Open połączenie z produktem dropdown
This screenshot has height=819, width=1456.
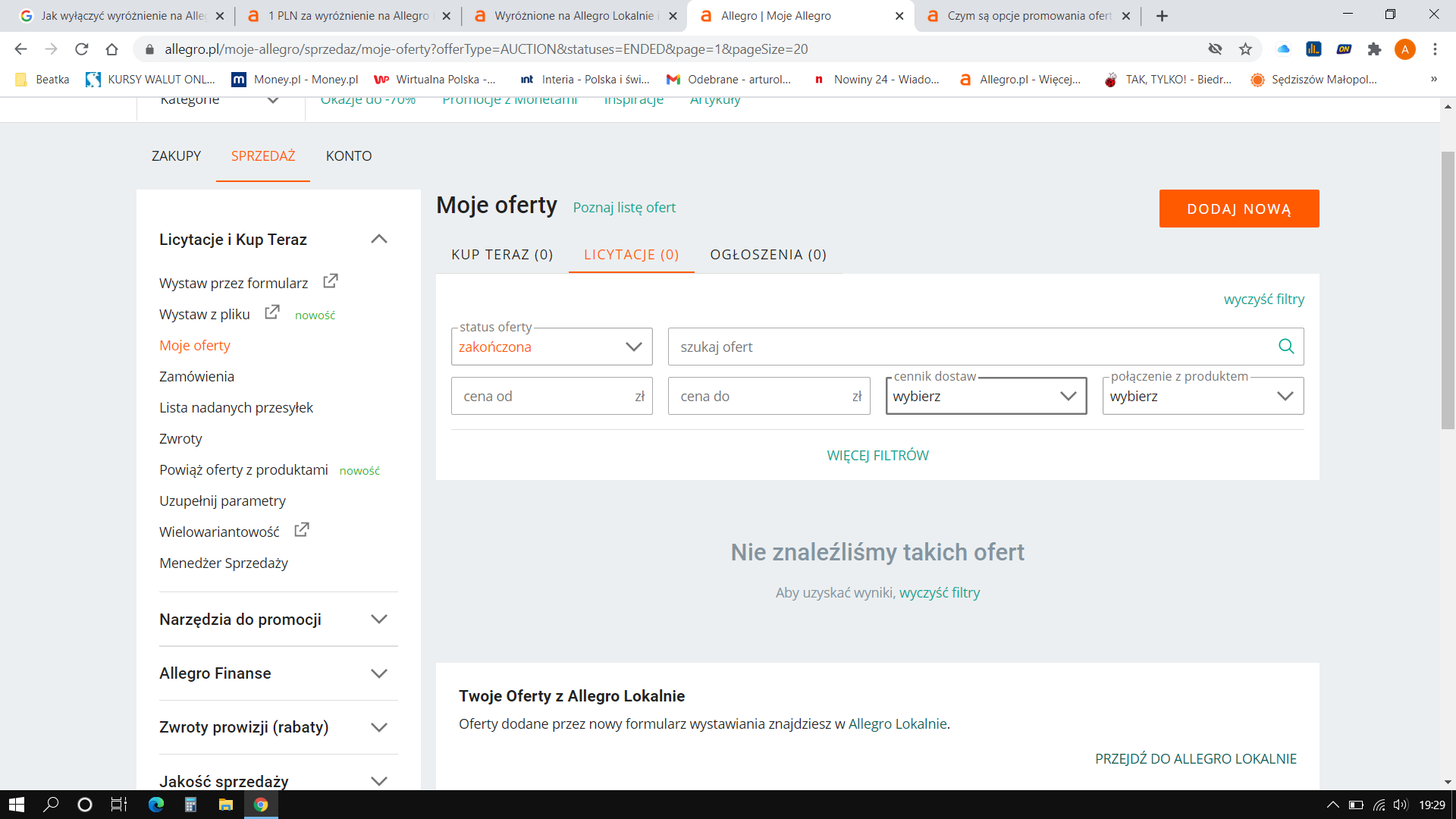1203,396
